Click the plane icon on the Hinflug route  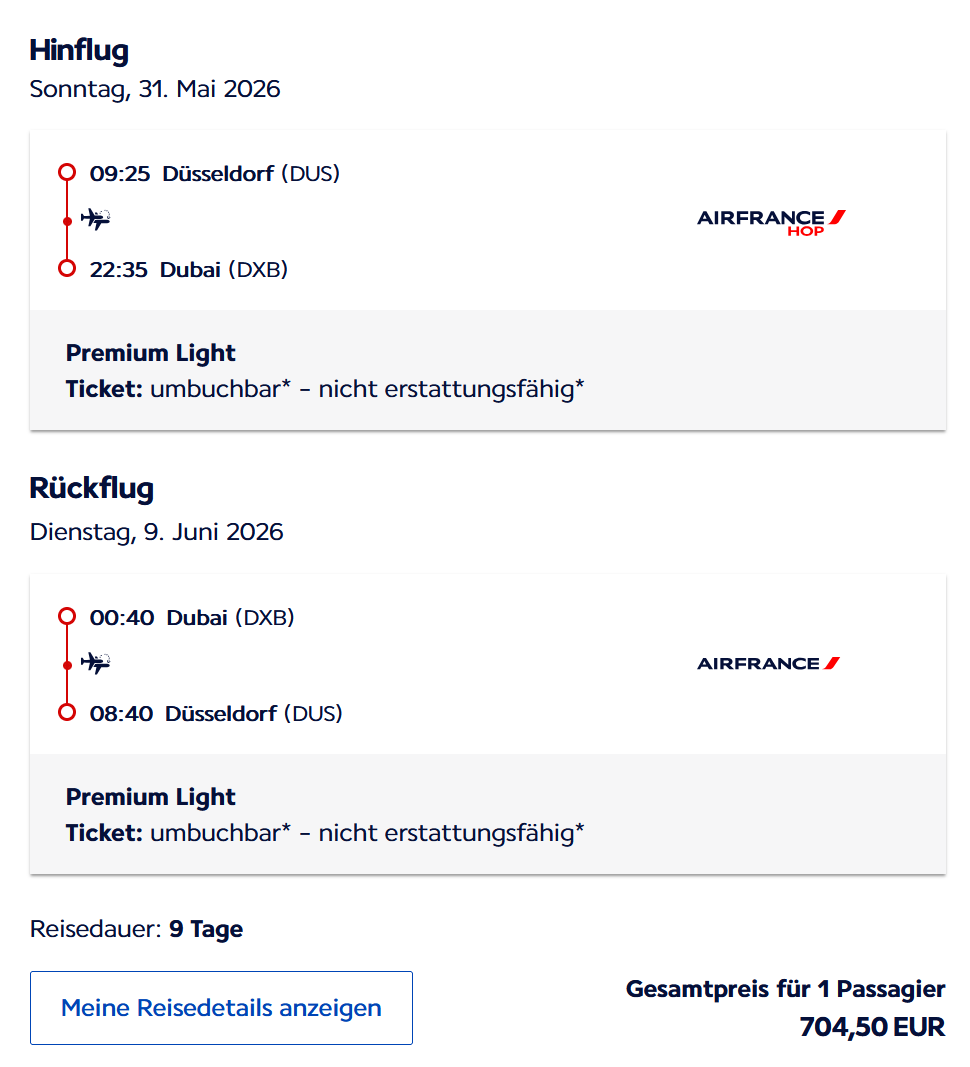(x=95, y=219)
